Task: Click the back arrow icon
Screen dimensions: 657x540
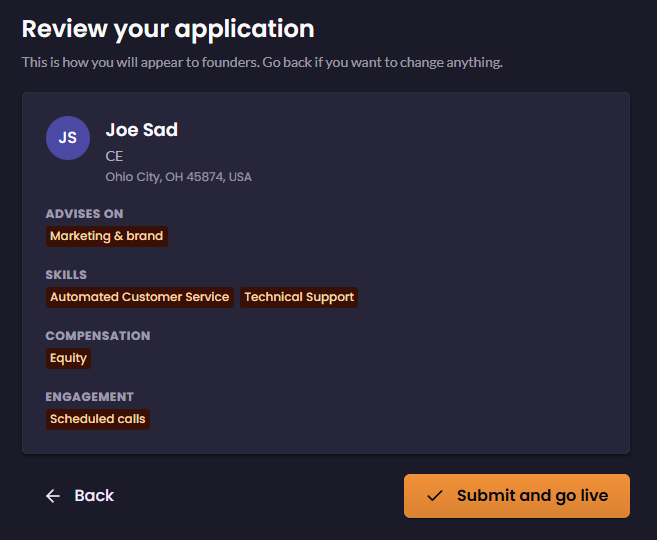Action: tap(53, 496)
